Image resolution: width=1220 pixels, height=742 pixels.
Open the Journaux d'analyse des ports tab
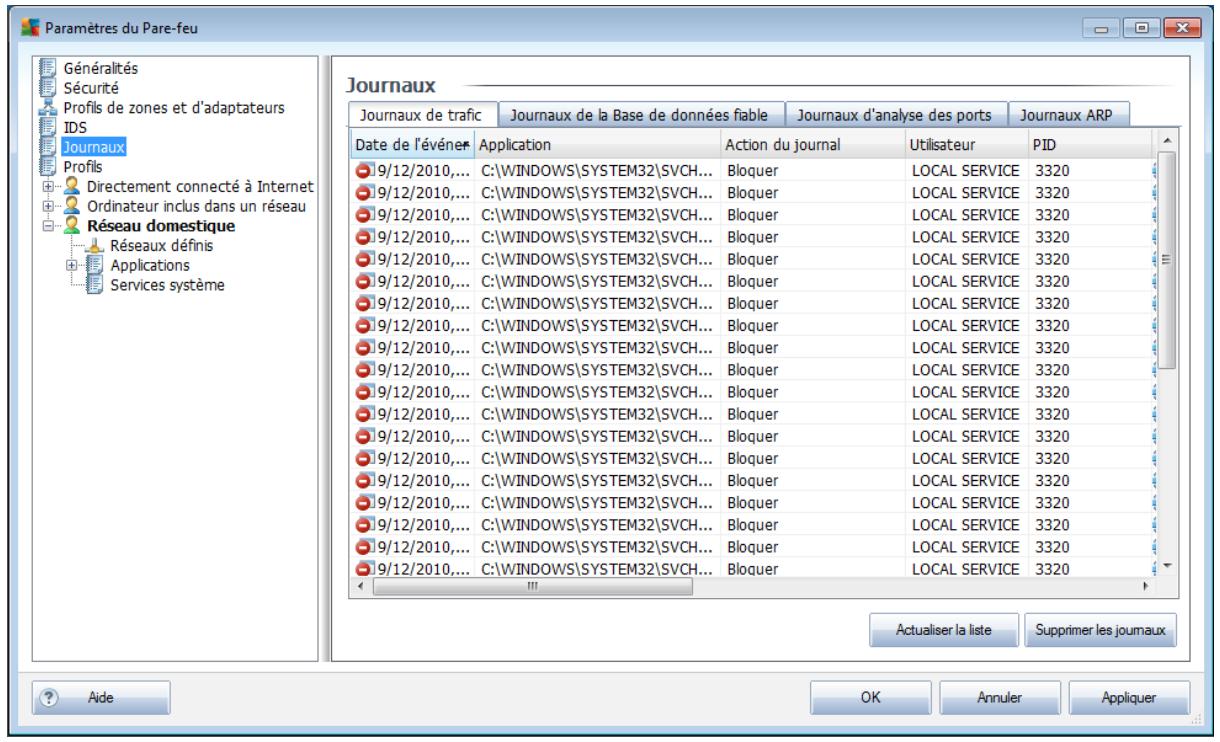(x=896, y=115)
